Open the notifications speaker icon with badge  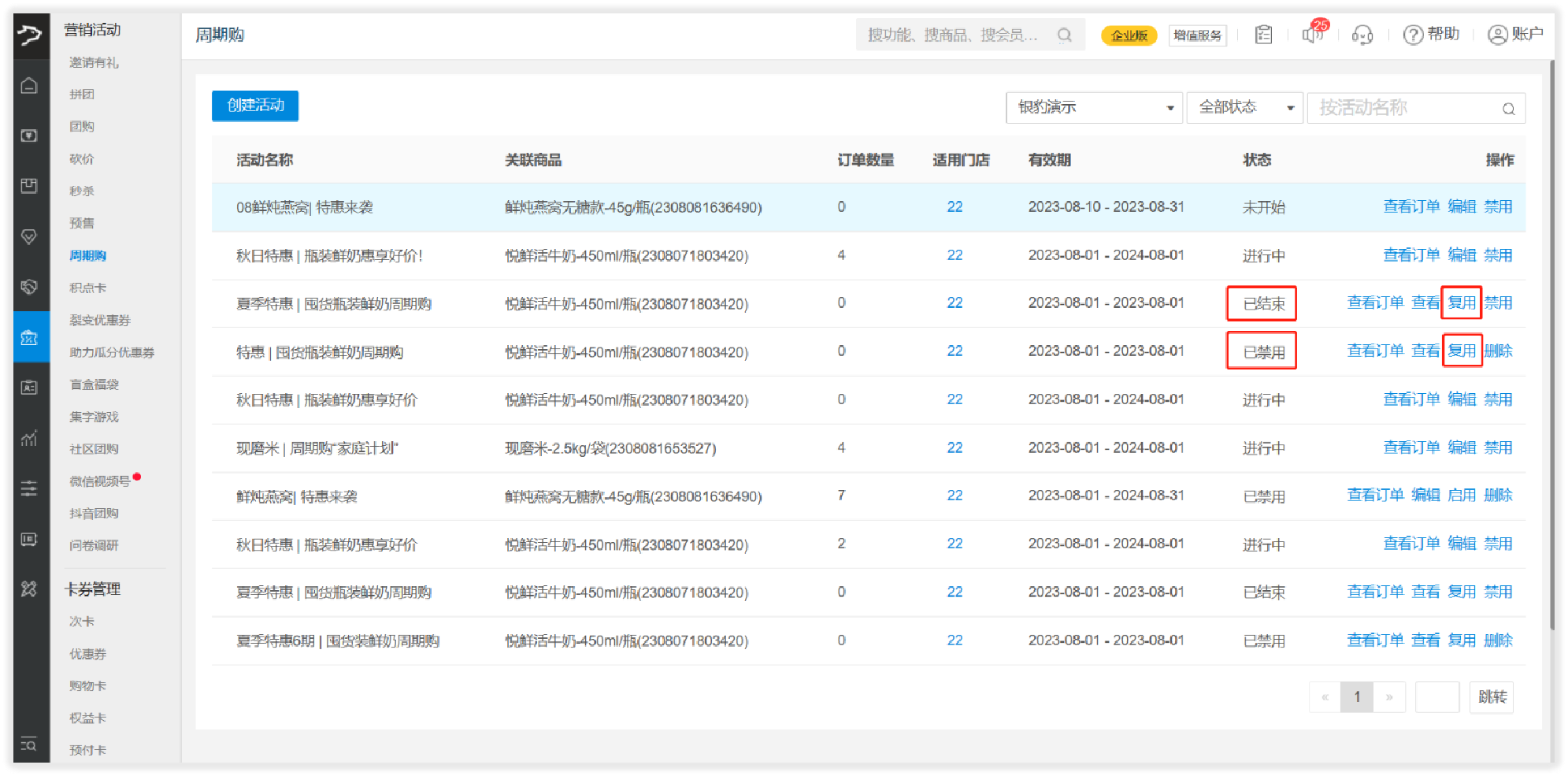(x=1313, y=35)
